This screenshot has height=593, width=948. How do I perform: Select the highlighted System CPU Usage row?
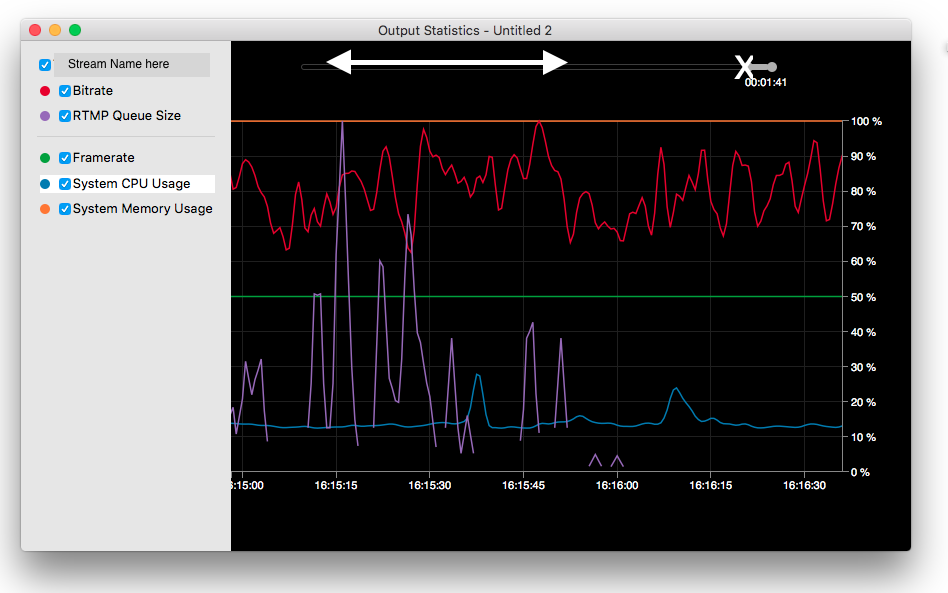[140, 183]
